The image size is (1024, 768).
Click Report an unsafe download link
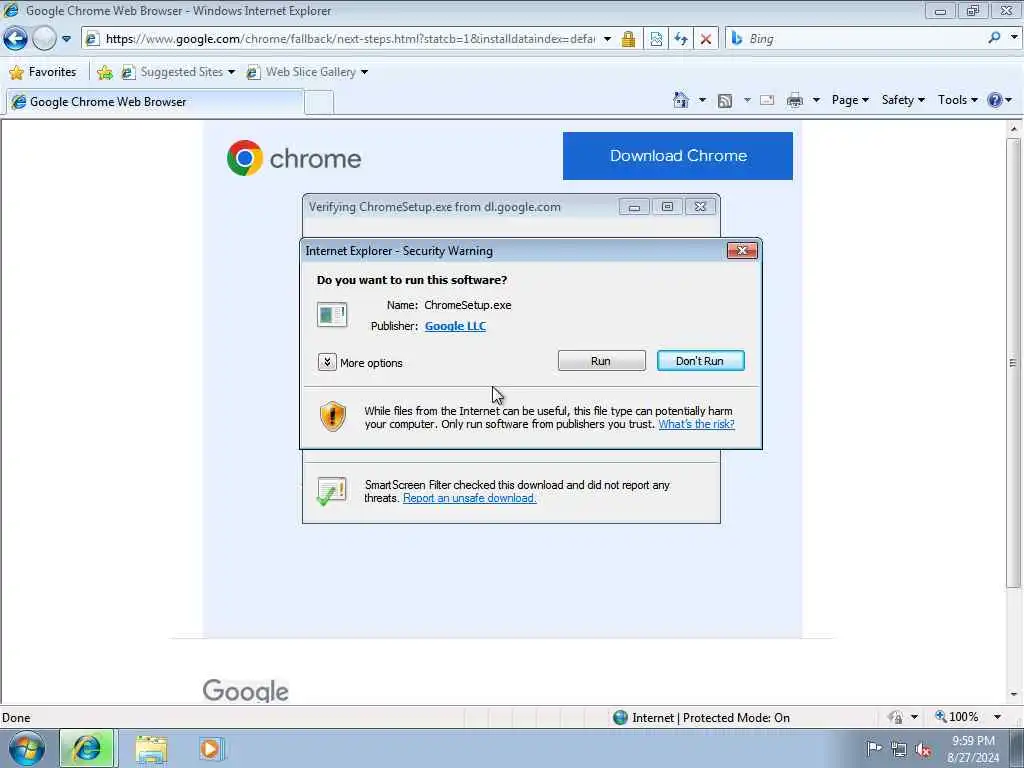coord(470,498)
